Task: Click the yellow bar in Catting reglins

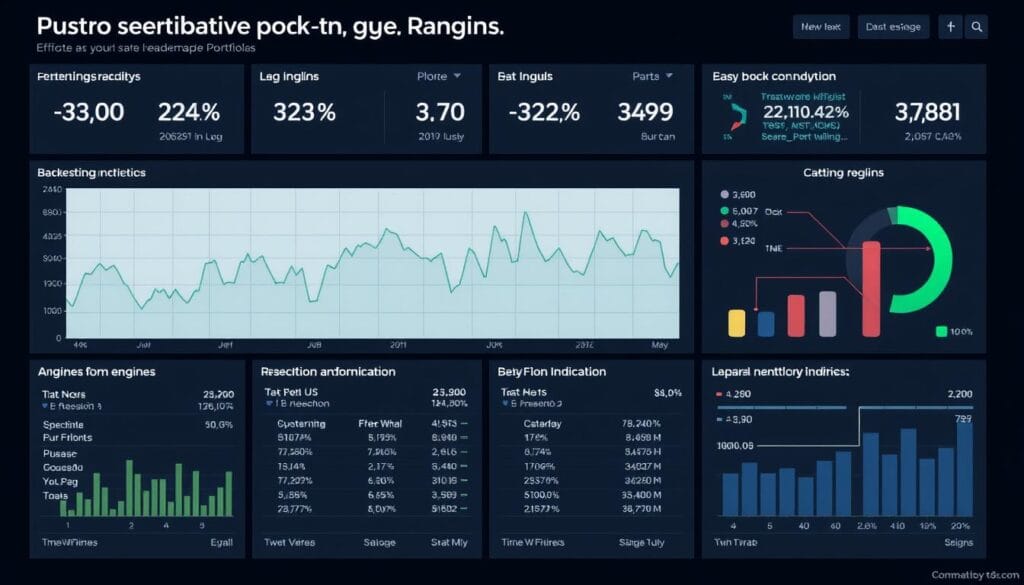Action: [x=737, y=322]
